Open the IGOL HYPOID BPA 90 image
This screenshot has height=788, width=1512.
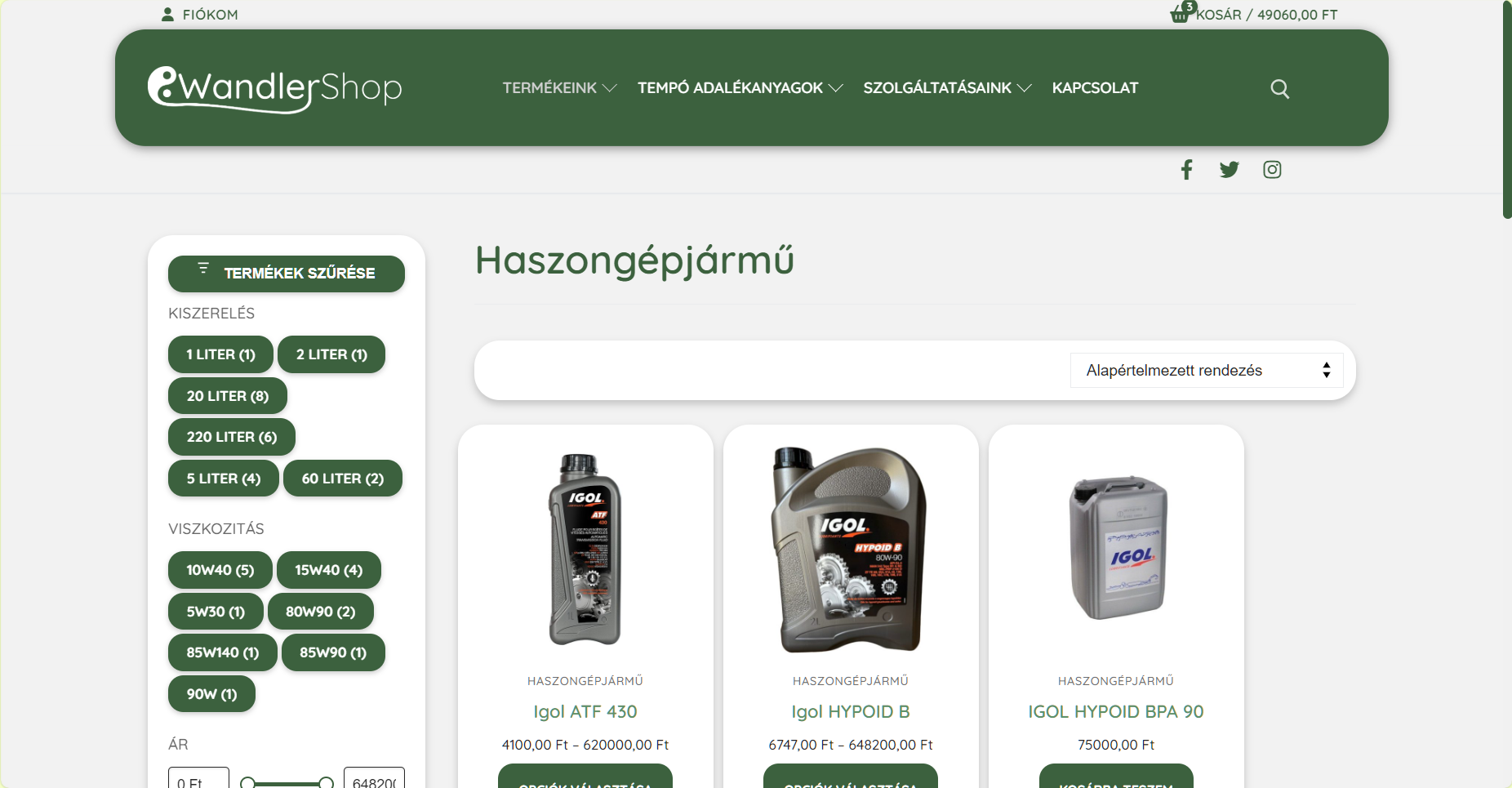point(1116,549)
